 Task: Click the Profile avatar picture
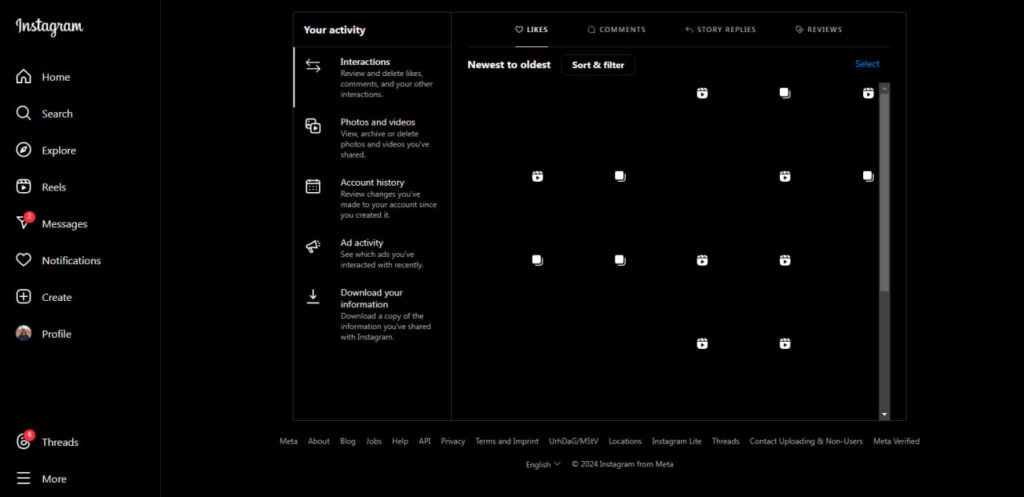[x=24, y=334]
